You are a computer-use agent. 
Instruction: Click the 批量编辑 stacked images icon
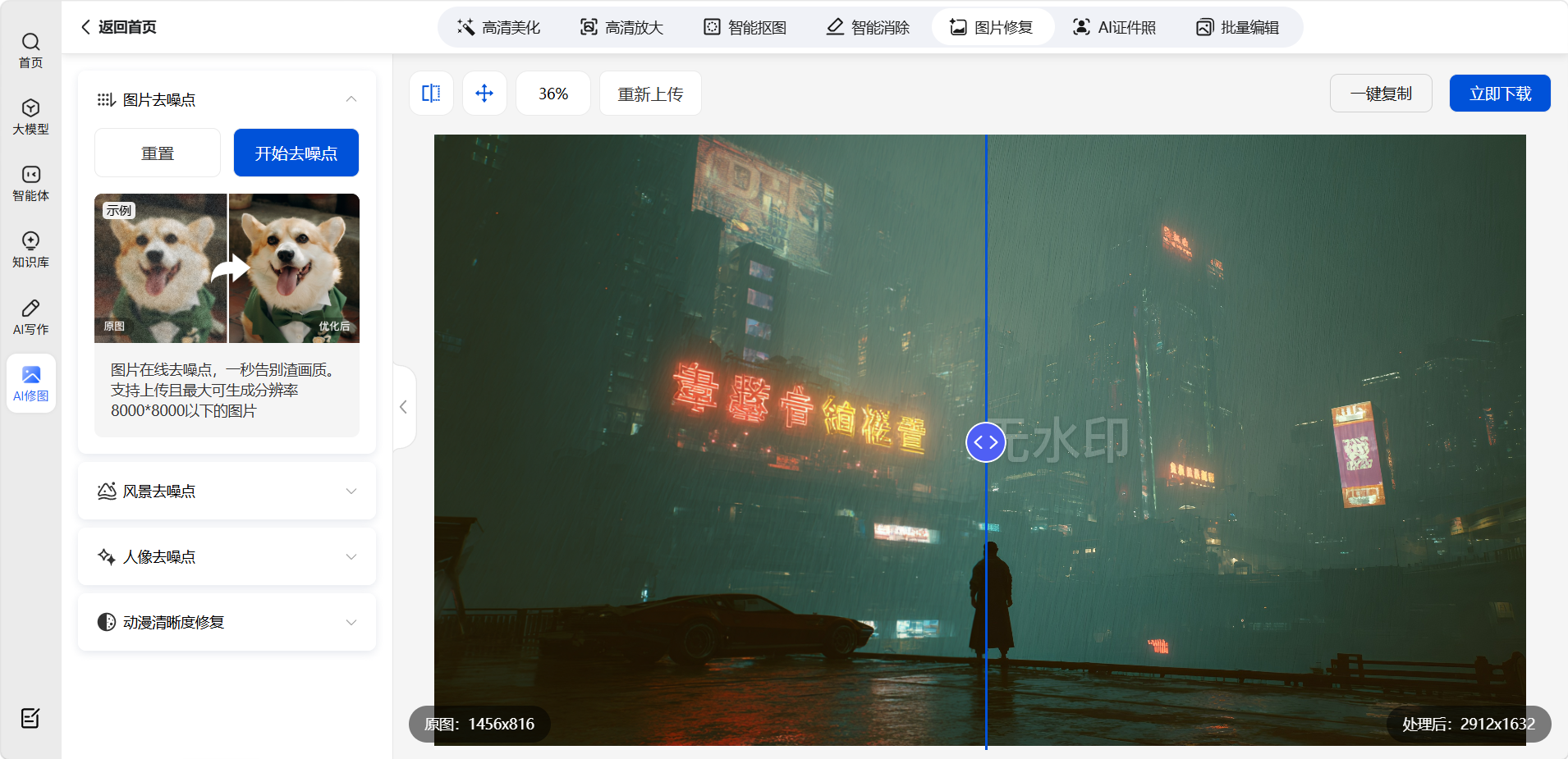coord(1204,27)
